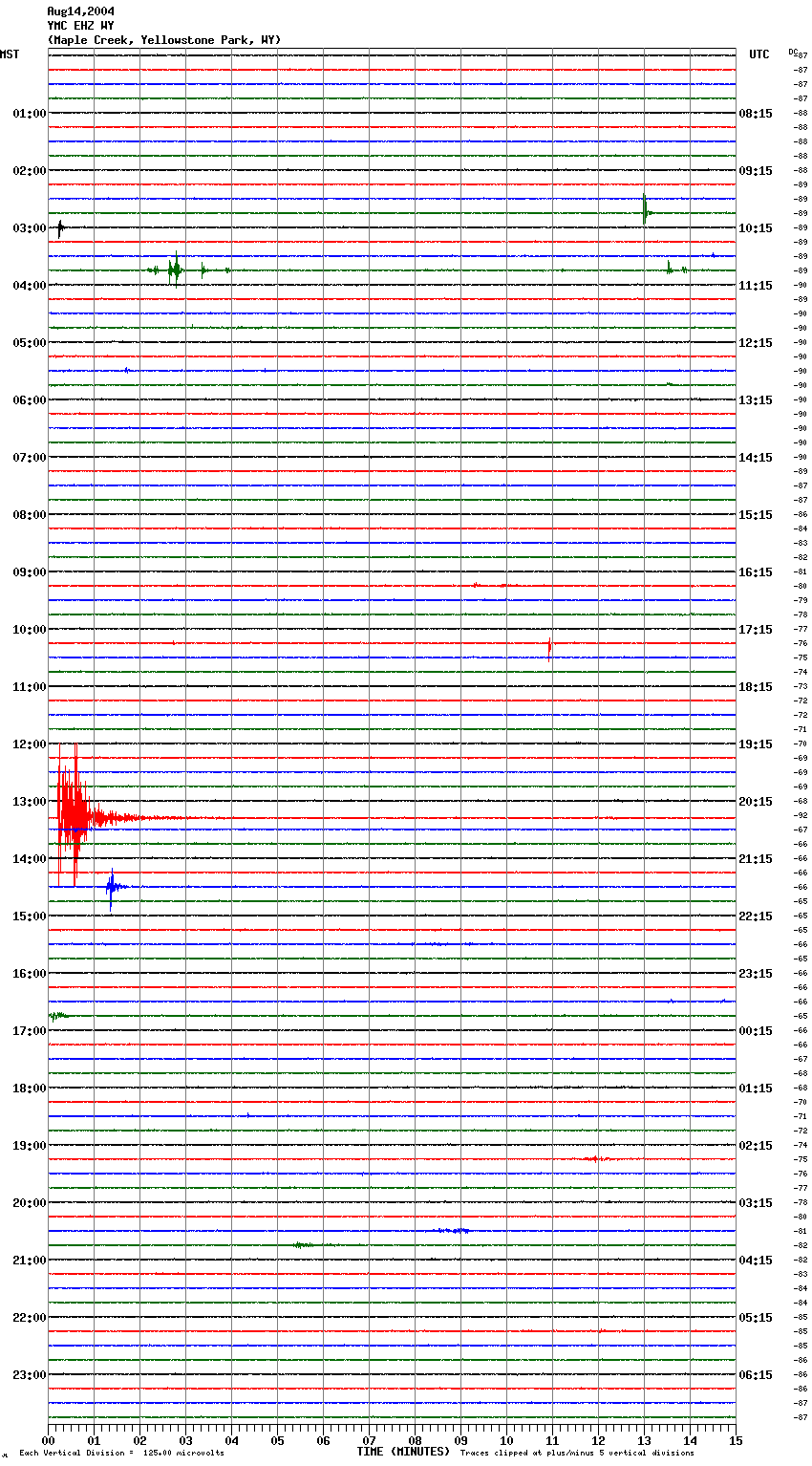The image size is (812, 1466).
Task: Click the 02:15 UTC time label
Action: (x=756, y=1146)
